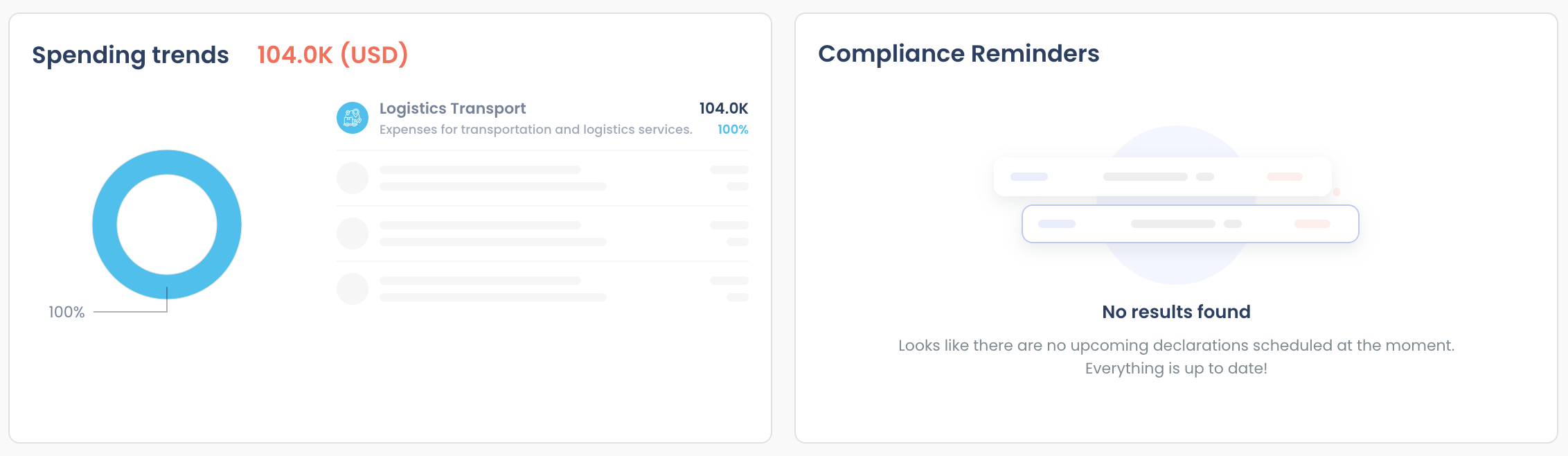Viewport: 1568px width, 456px height.
Task: Click the transportation and logistics services description
Action: (x=535, y=130)
